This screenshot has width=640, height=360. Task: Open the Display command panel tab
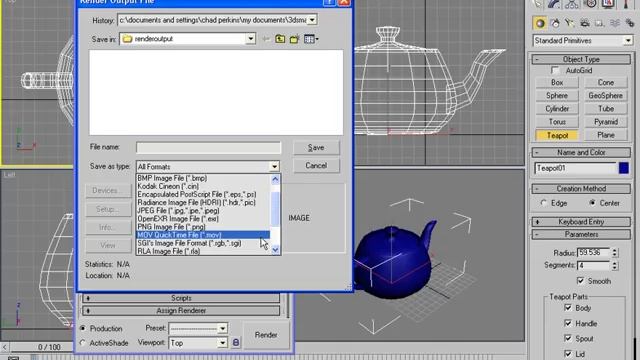point(608,4)
